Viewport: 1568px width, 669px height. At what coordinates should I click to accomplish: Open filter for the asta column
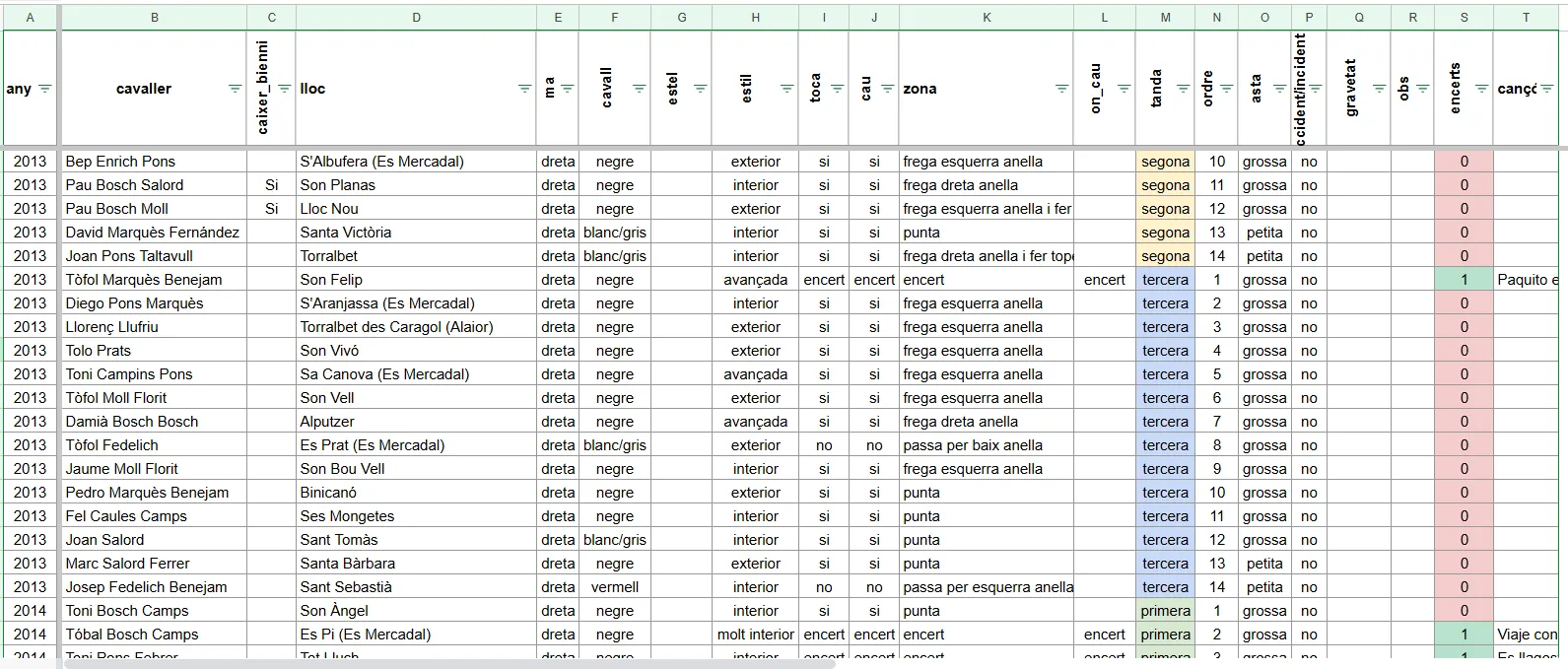coord(1279,89)
